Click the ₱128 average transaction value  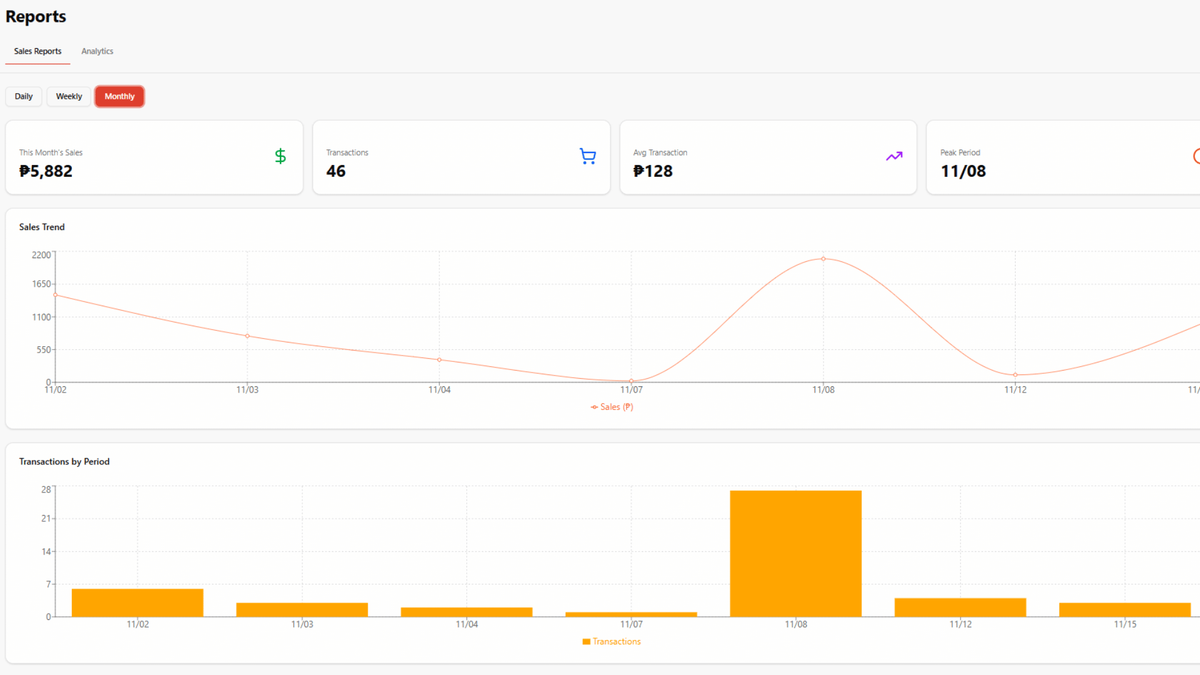[653, 171]
